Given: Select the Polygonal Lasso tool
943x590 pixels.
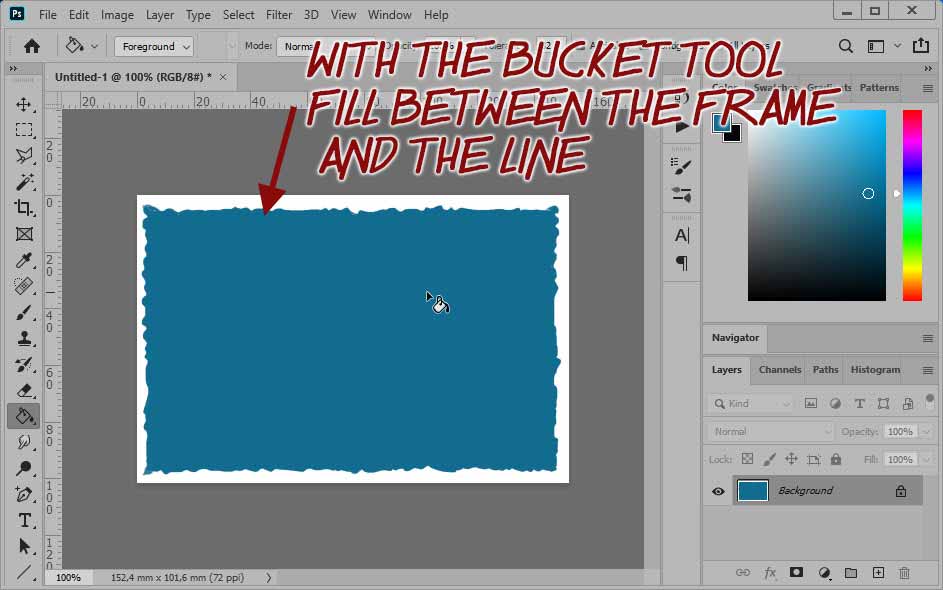Looking at the screenshot, I should pos(24,156).
